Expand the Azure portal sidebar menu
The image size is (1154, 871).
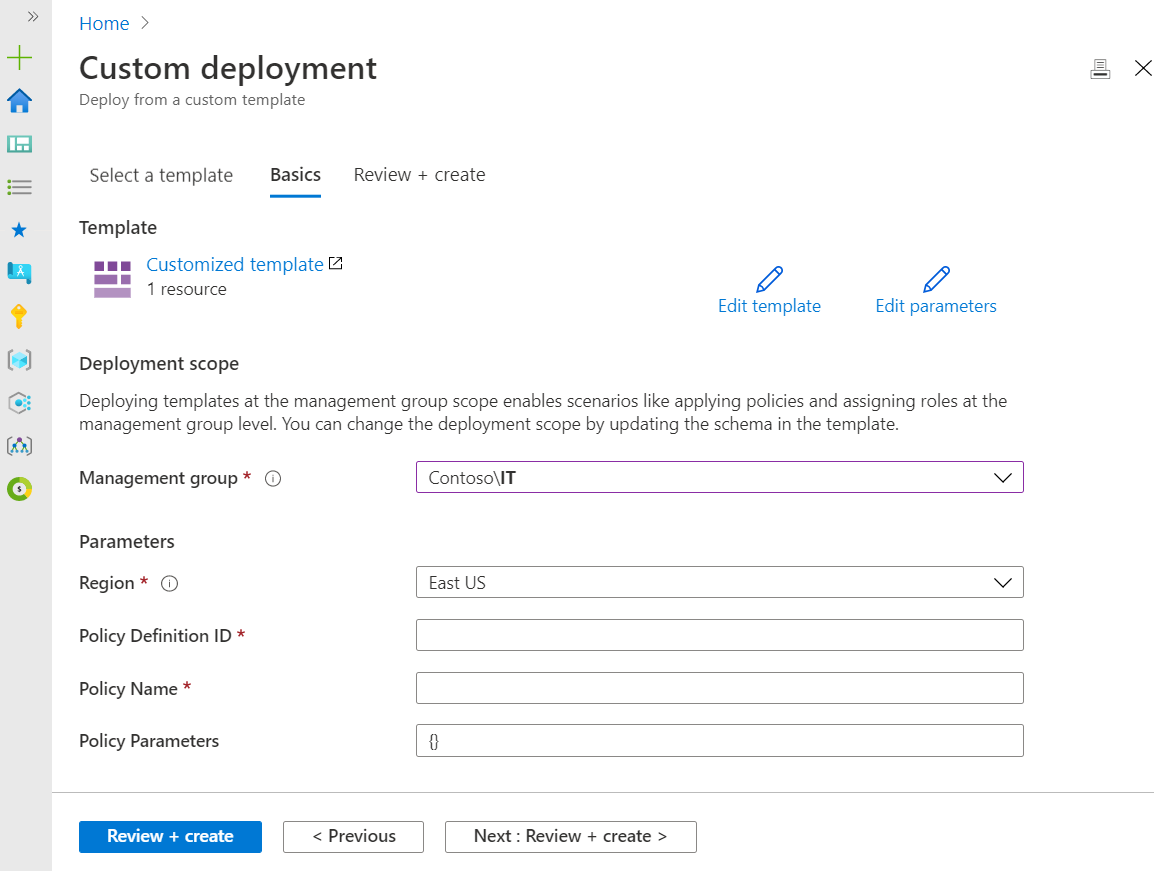[32, 16]
